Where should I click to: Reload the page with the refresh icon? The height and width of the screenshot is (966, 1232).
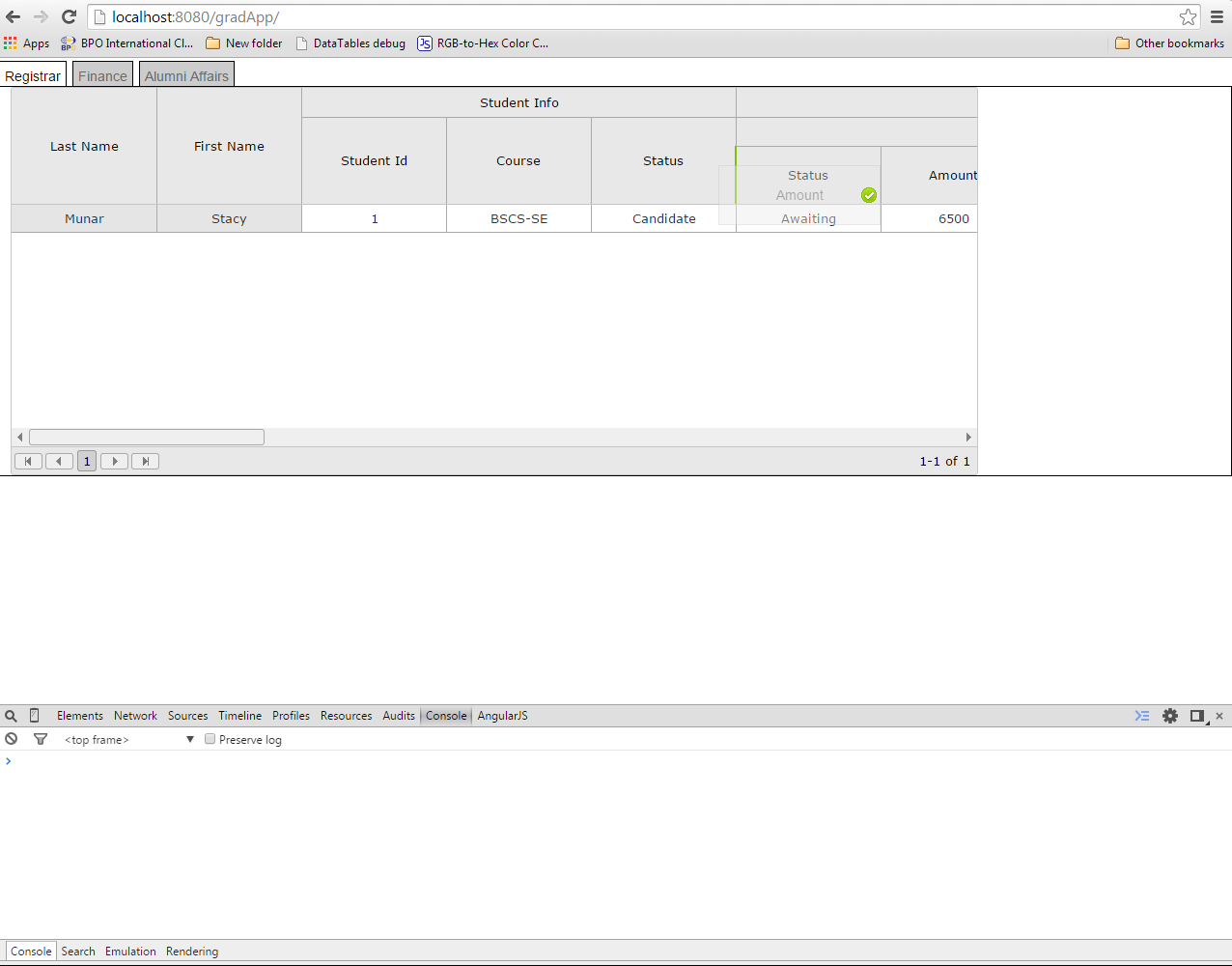coord(69,16)
